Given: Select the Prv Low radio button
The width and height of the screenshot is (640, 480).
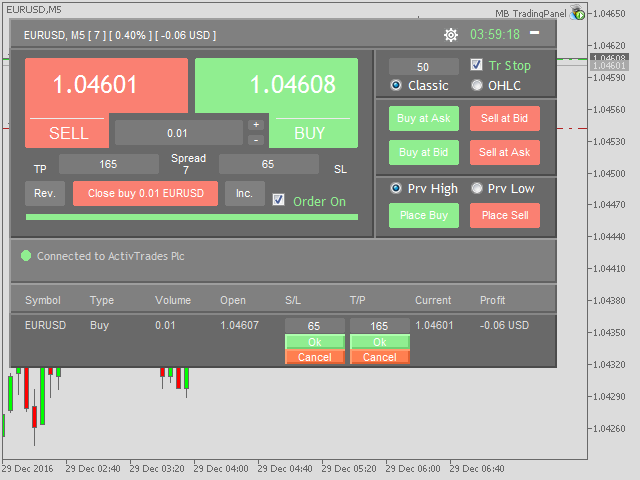Looking at the screenshot, I should [476, 188].
